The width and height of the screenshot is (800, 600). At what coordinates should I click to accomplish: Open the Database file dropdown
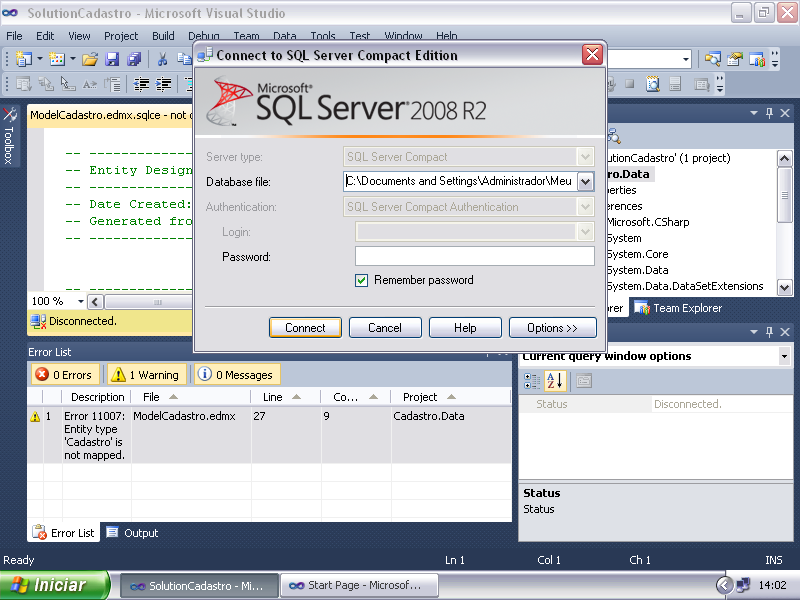tap(586, 182)
